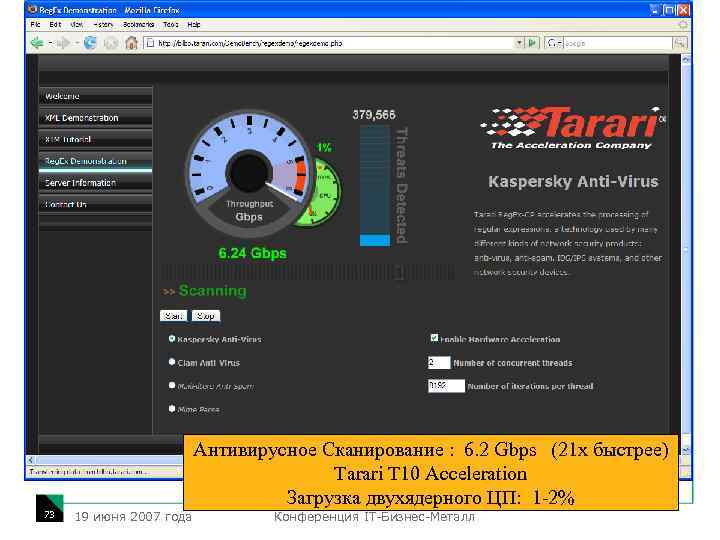Click the green CPU usage gauge

[x=323, y=193]
